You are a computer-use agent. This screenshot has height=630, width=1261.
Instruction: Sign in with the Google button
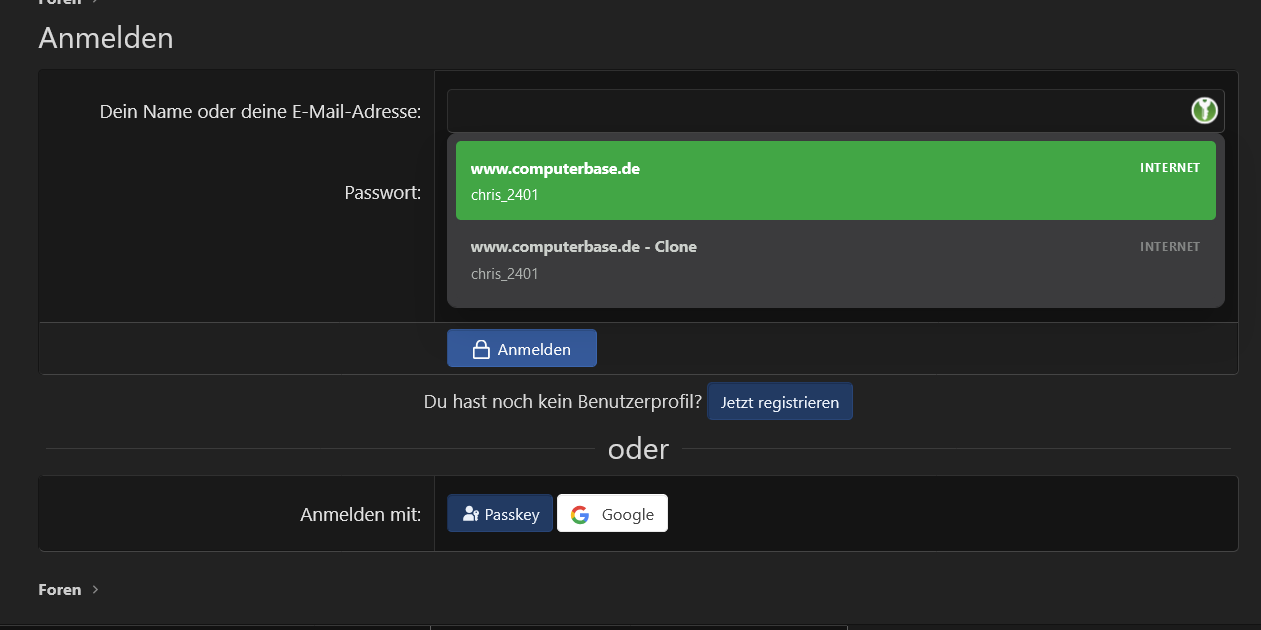click(x=612, y=514)
